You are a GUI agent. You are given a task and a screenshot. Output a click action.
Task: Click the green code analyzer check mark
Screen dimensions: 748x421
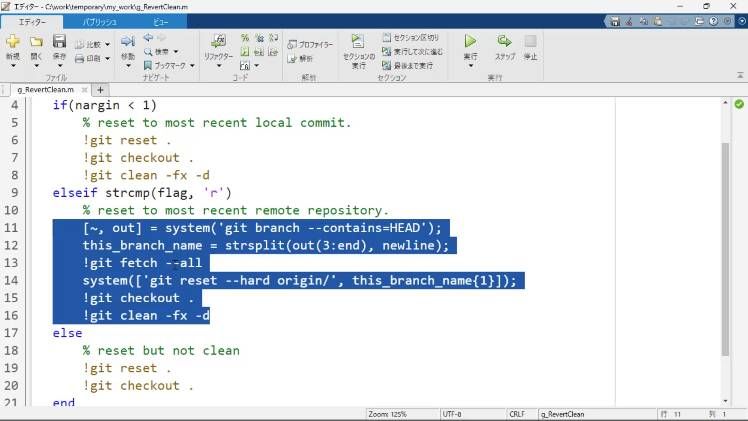pyautogui.click(x=739, y=104)
